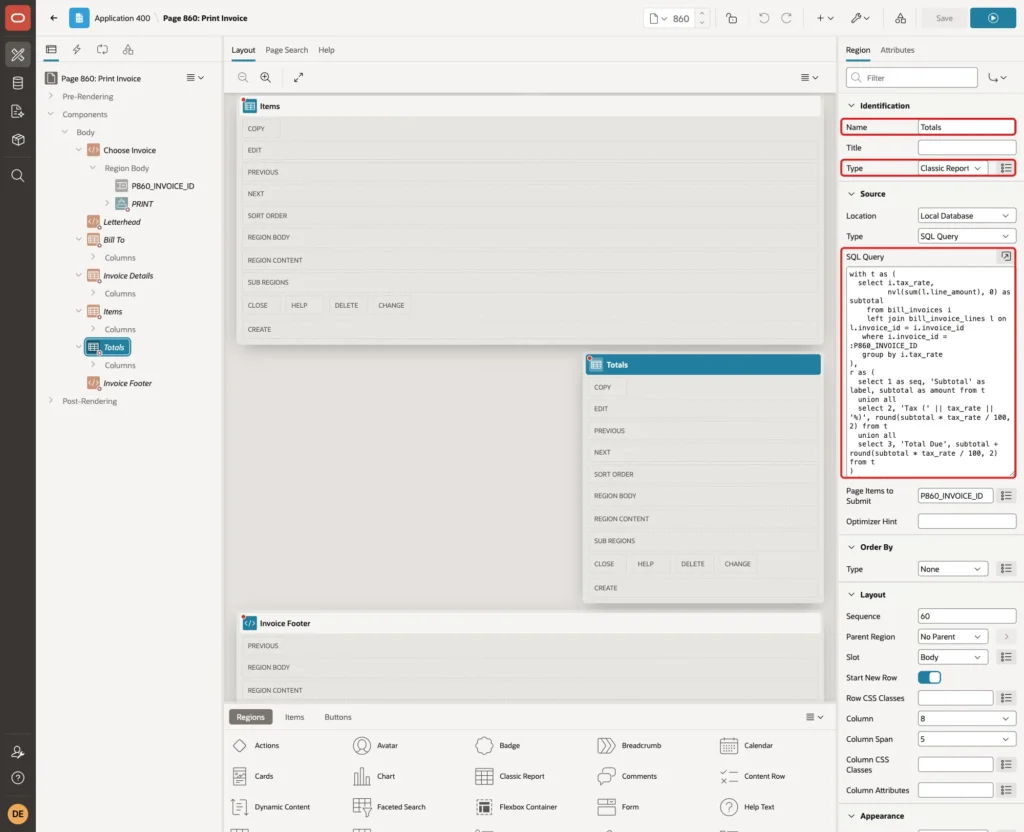
Task: Open the Gallery cube sidebar icon
Action: click(18, 140)
